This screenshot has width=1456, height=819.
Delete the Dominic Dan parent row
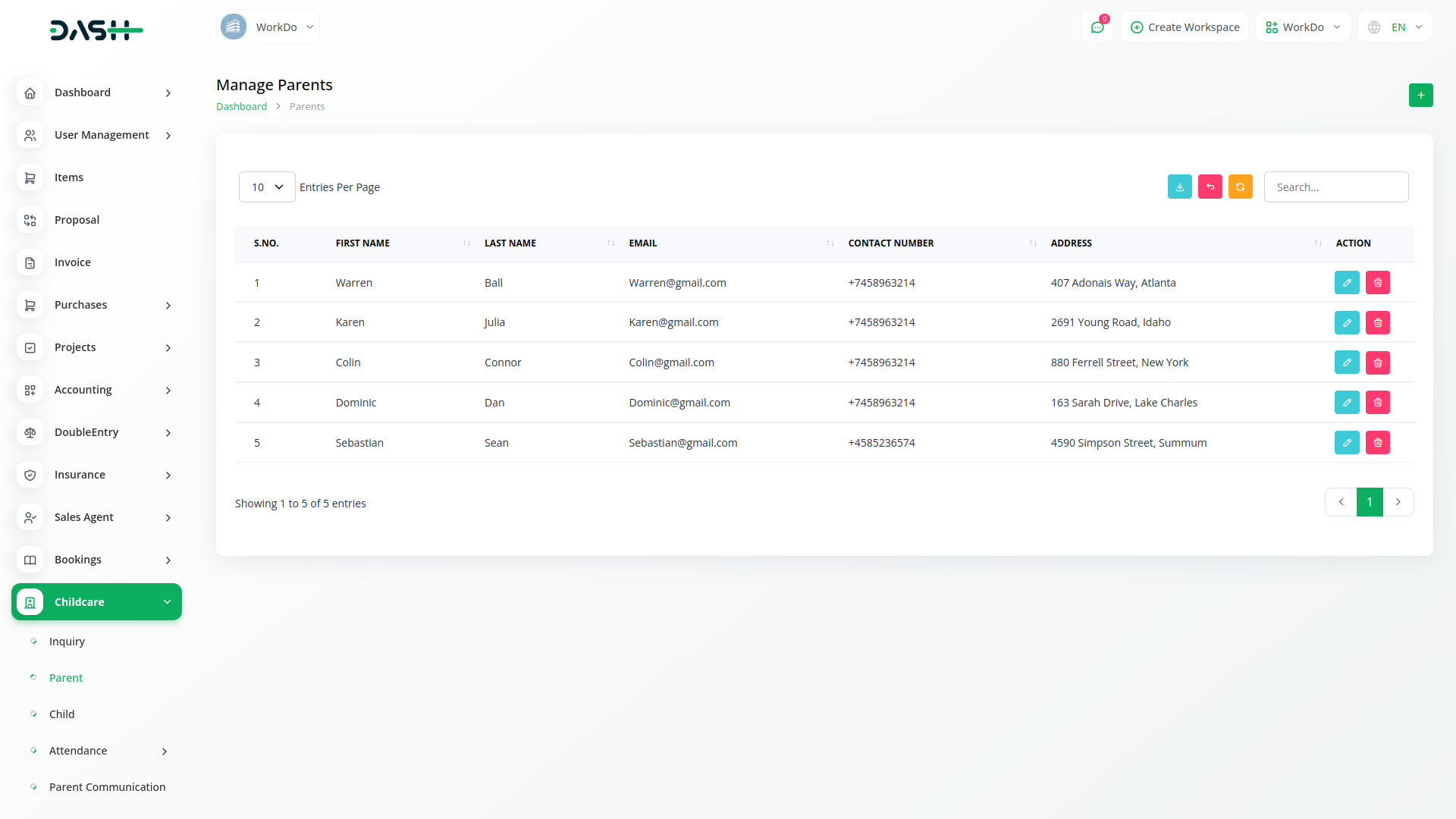point(1377,403)
